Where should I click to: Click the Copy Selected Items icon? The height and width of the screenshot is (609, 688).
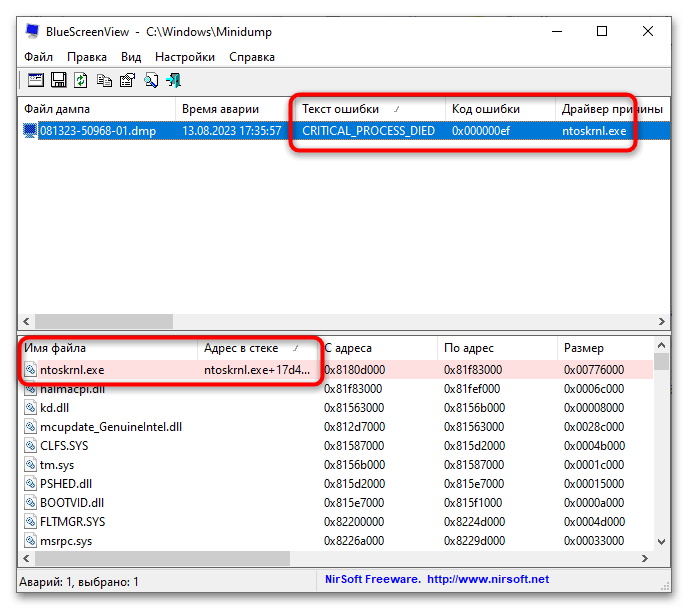tap(104, 80)
